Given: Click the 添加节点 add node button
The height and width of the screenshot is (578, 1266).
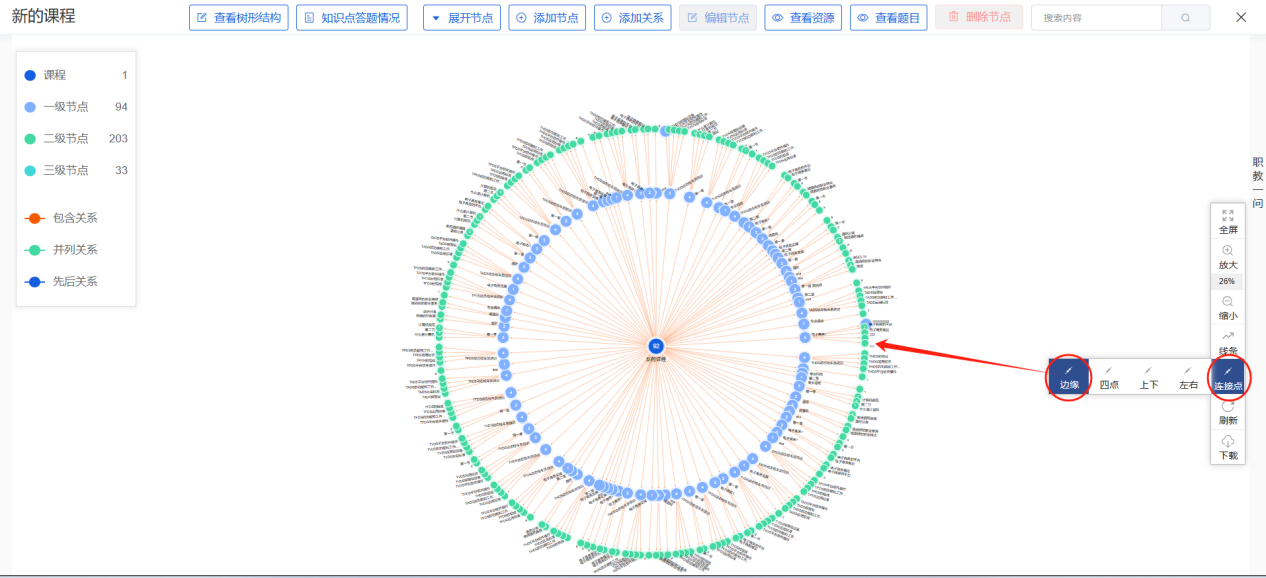Looking at the screenshot, I should coord(547,18).
